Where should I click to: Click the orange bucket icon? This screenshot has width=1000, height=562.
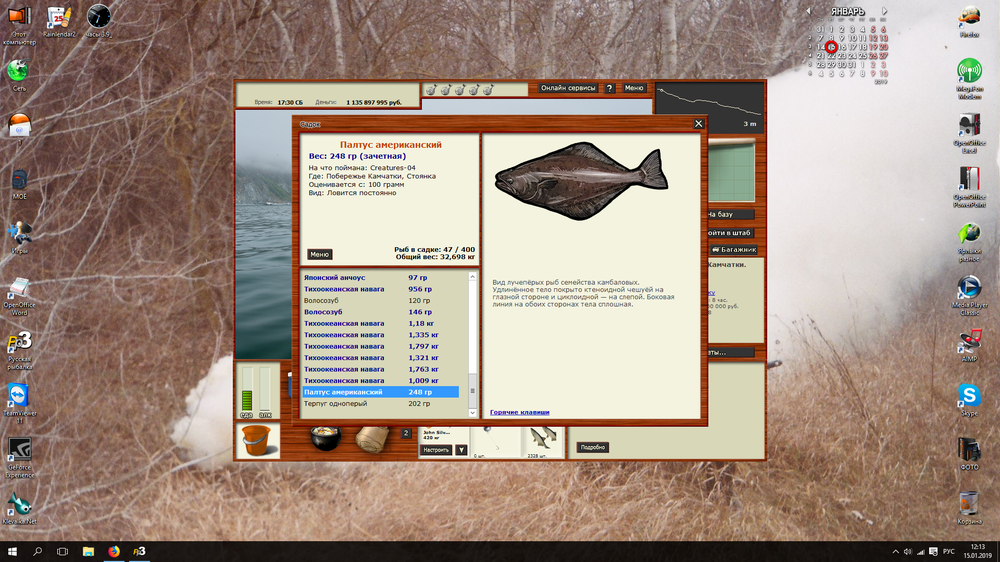[257, 440]
